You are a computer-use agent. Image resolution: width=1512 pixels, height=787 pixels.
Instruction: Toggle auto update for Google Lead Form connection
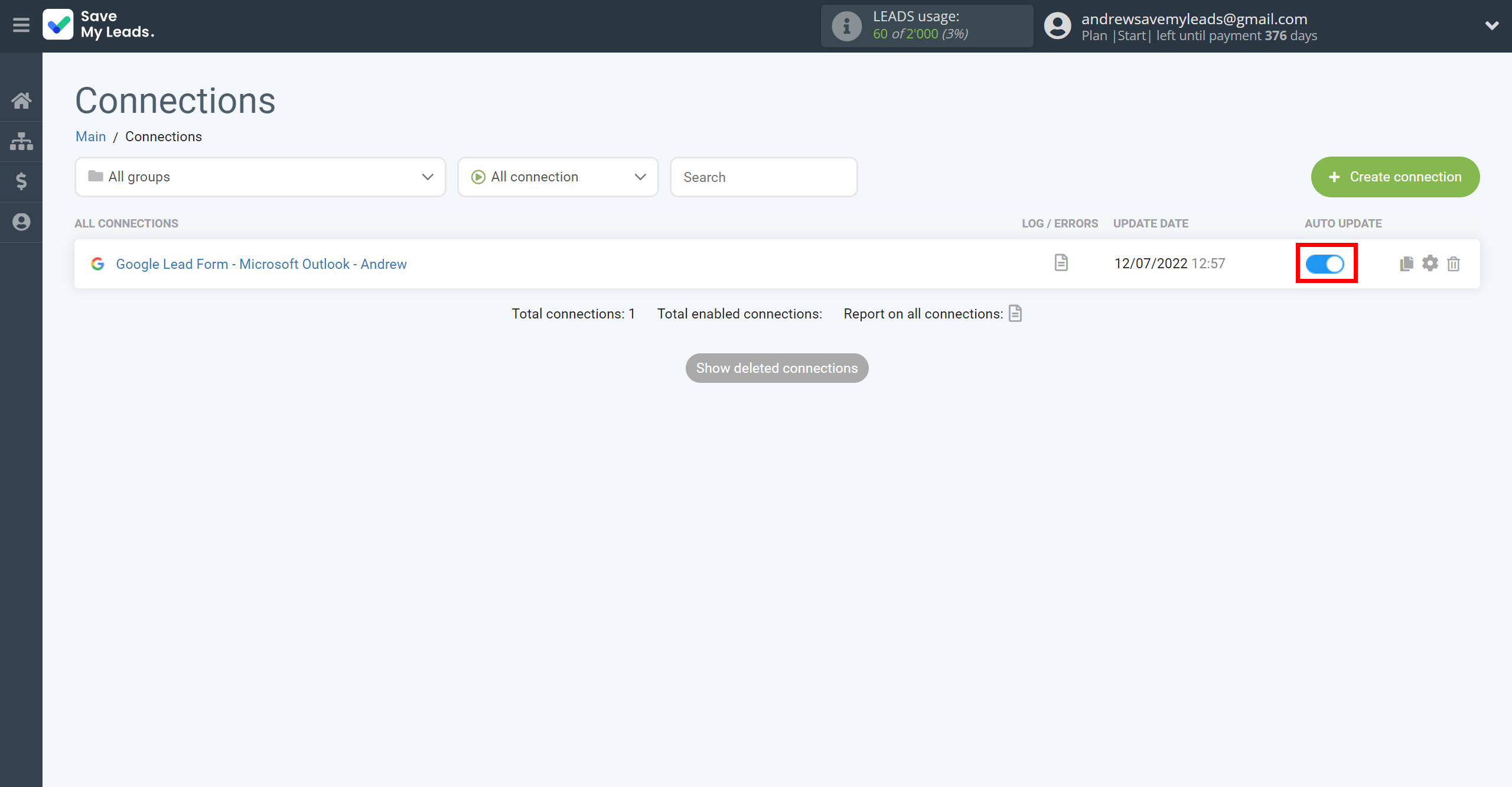(x=1325, y=264)
